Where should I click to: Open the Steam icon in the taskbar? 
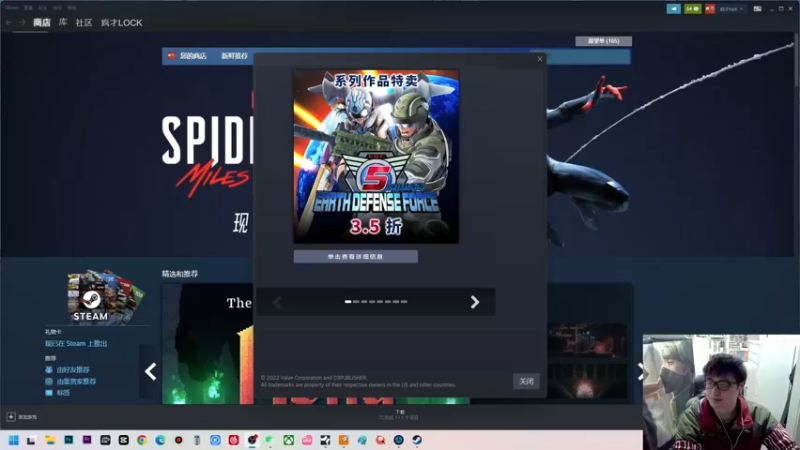coord(417,440)
